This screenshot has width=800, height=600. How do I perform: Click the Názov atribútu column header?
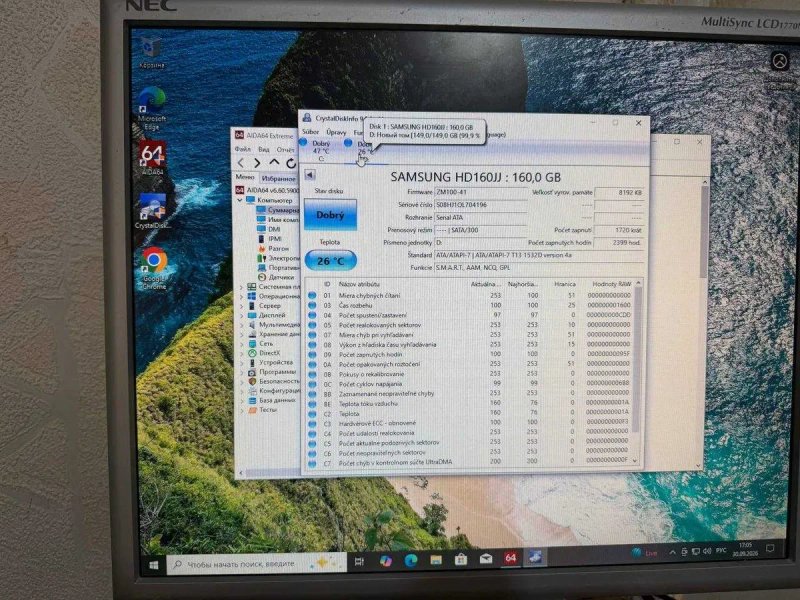click(359, 284)
